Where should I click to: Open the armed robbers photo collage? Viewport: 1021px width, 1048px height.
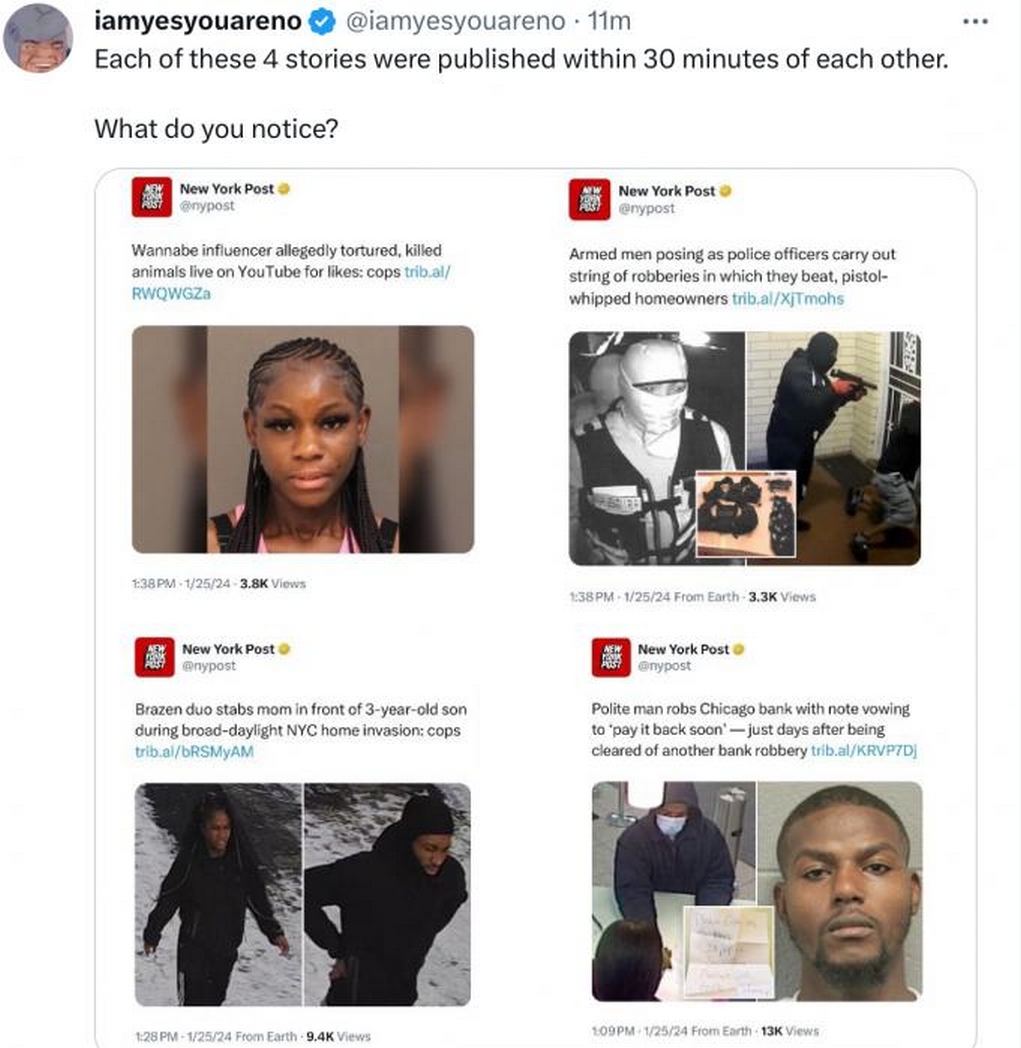click(744, 448)
